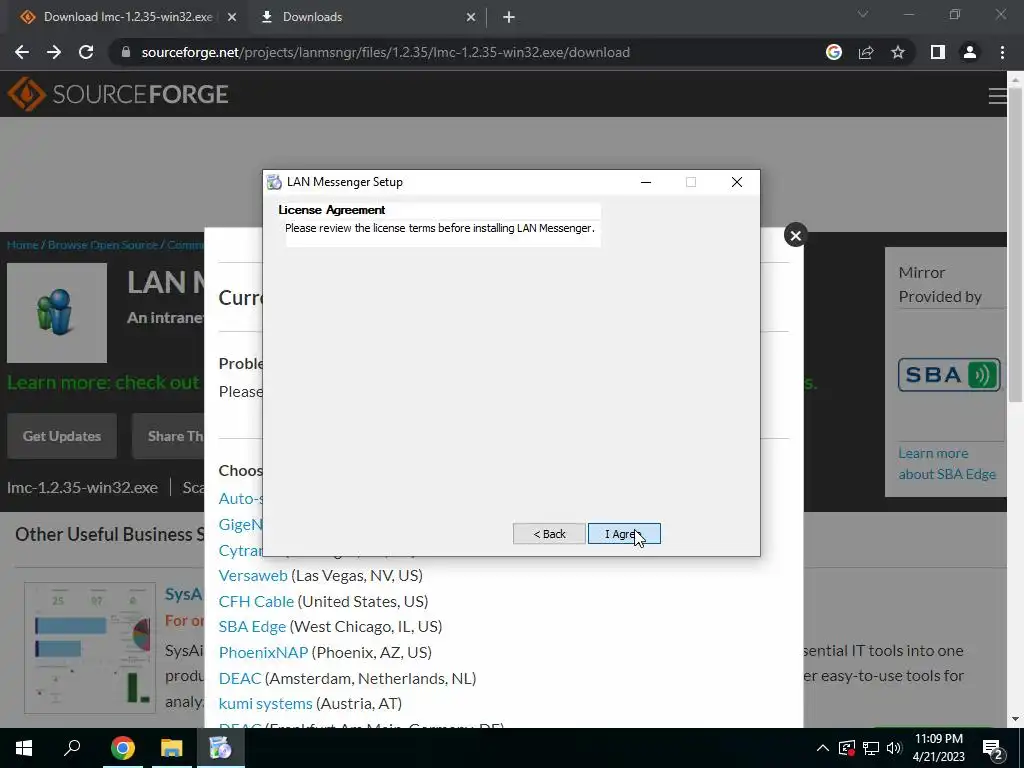Viewport: 1024px width, 768px height.
Task: Open Learn more about SBA Edge
Action: 947,464
